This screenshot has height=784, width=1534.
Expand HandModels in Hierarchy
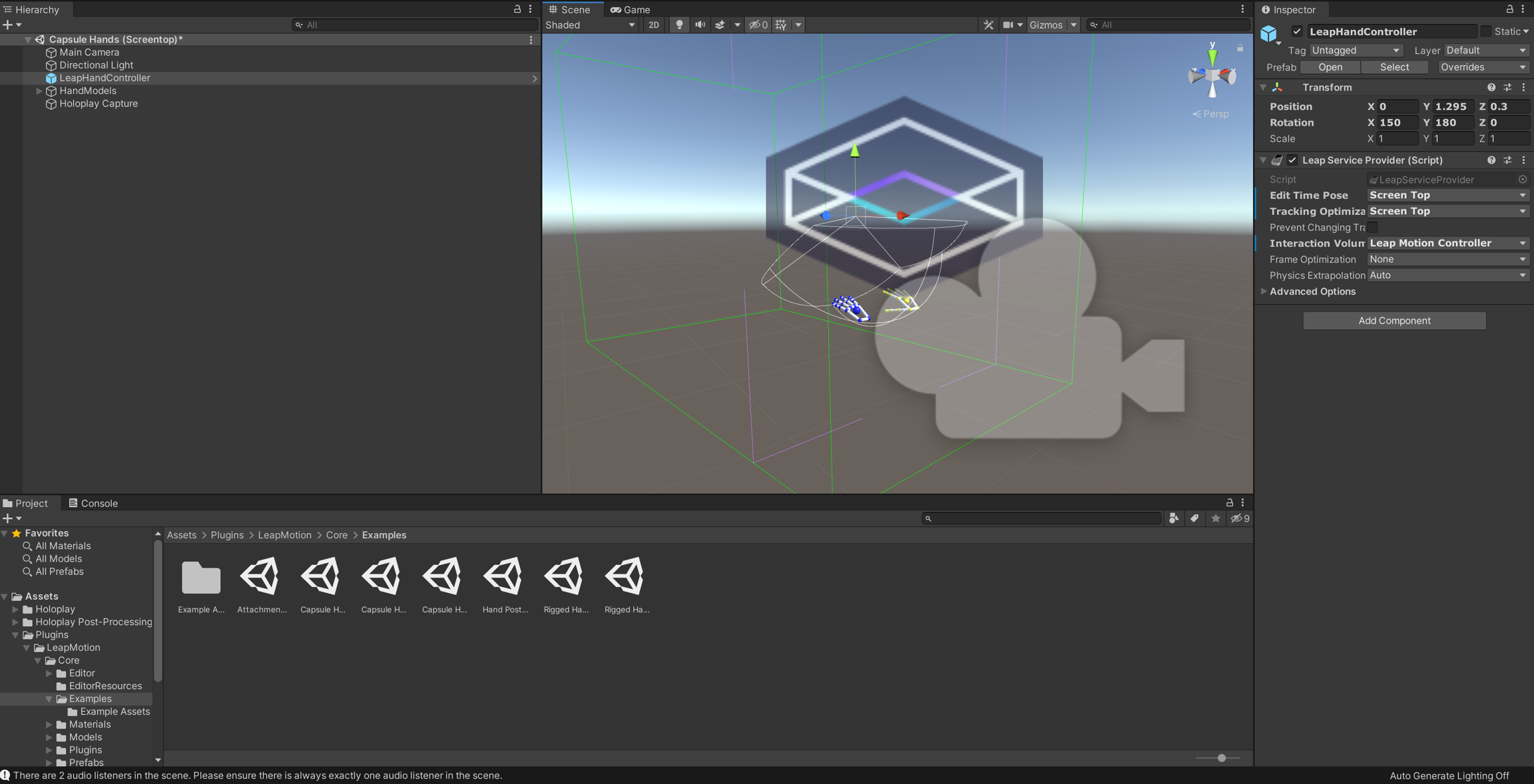pyautogui.click(x=39, y=91)
